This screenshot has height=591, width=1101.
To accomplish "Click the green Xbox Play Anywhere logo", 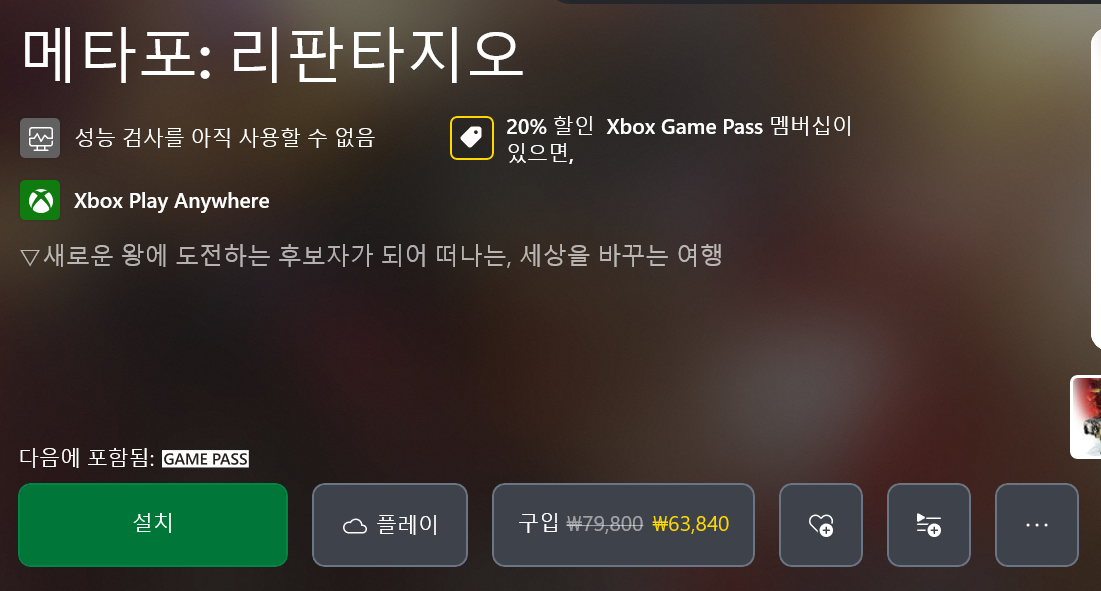I will tap(40, 200).
